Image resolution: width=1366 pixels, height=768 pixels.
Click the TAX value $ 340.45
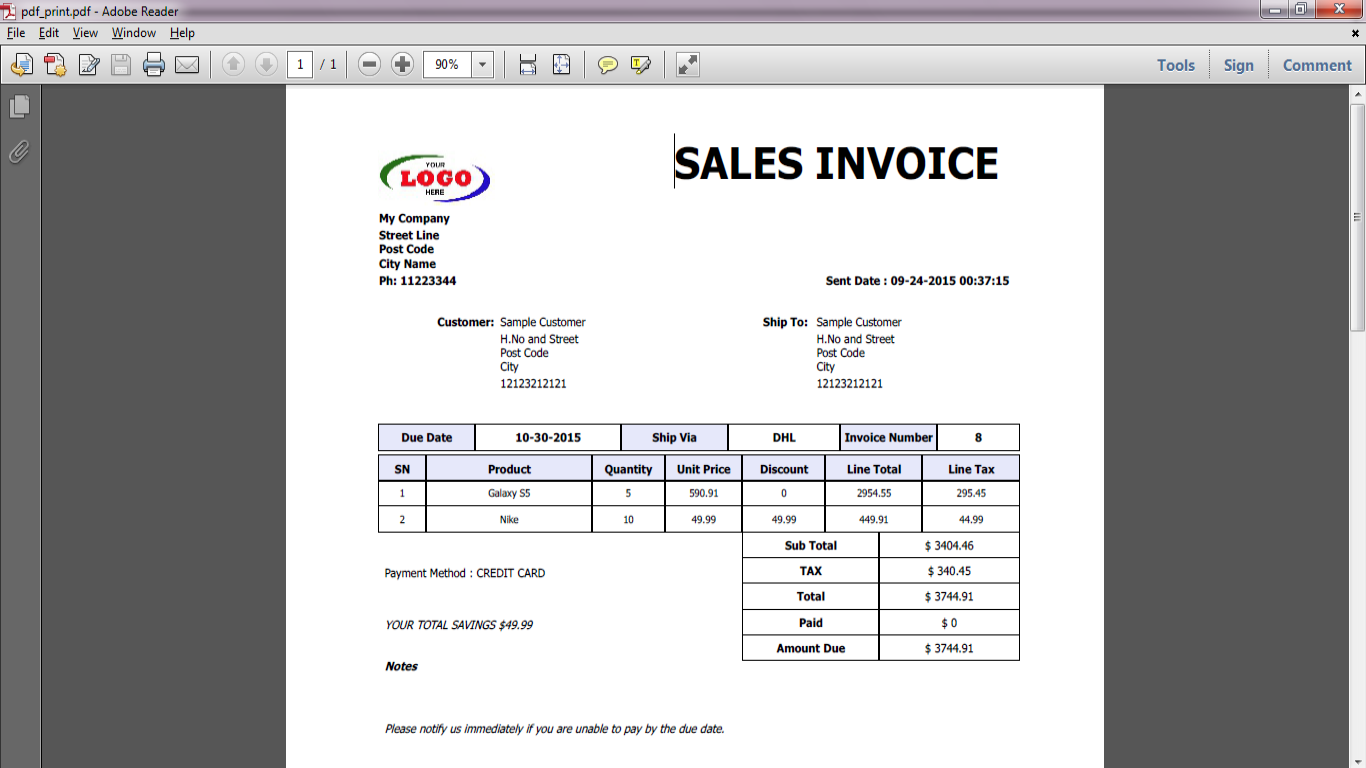(949, 571)
